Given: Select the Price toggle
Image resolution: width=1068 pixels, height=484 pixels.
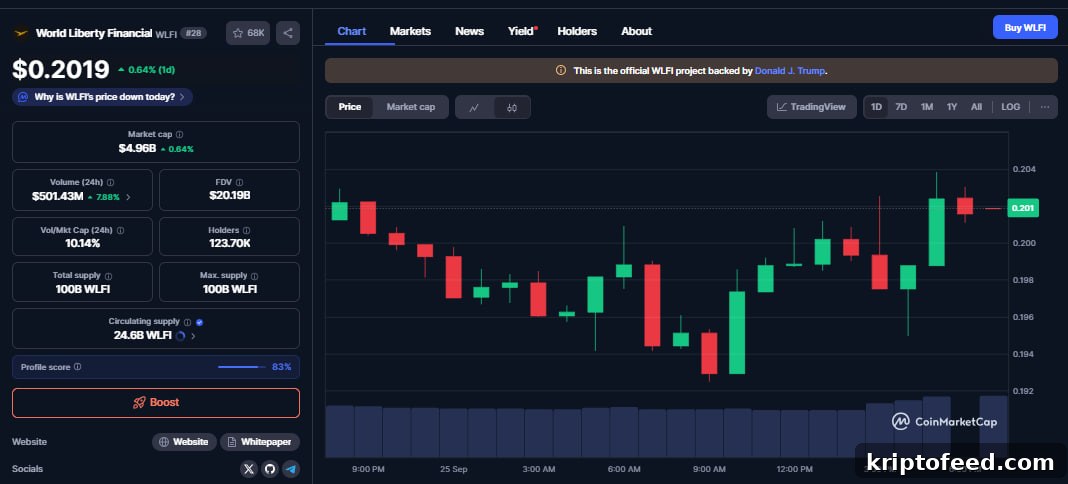Looking at the screenshot, I should (x=349, y=107).
